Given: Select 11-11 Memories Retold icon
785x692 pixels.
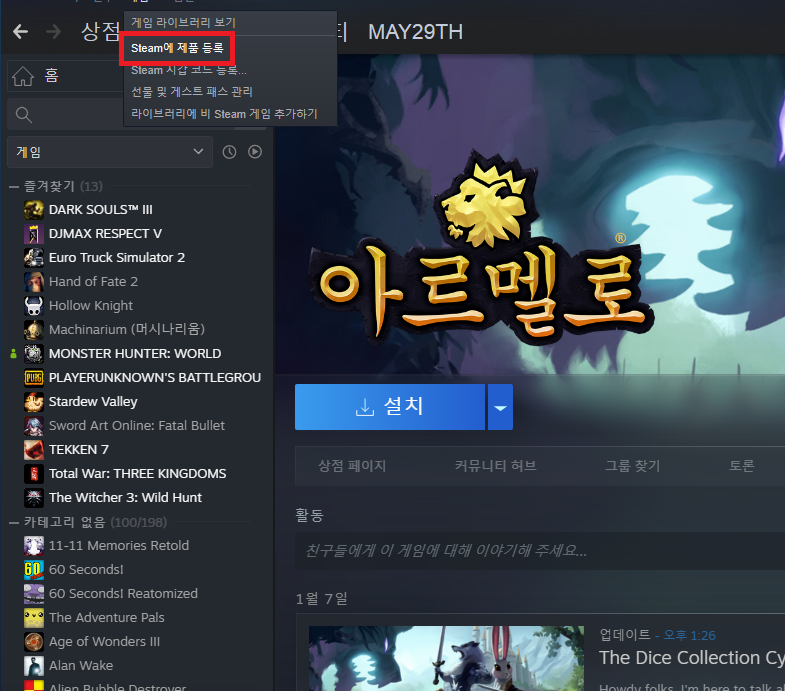Looking at the screenshot, I should (34, 546).
